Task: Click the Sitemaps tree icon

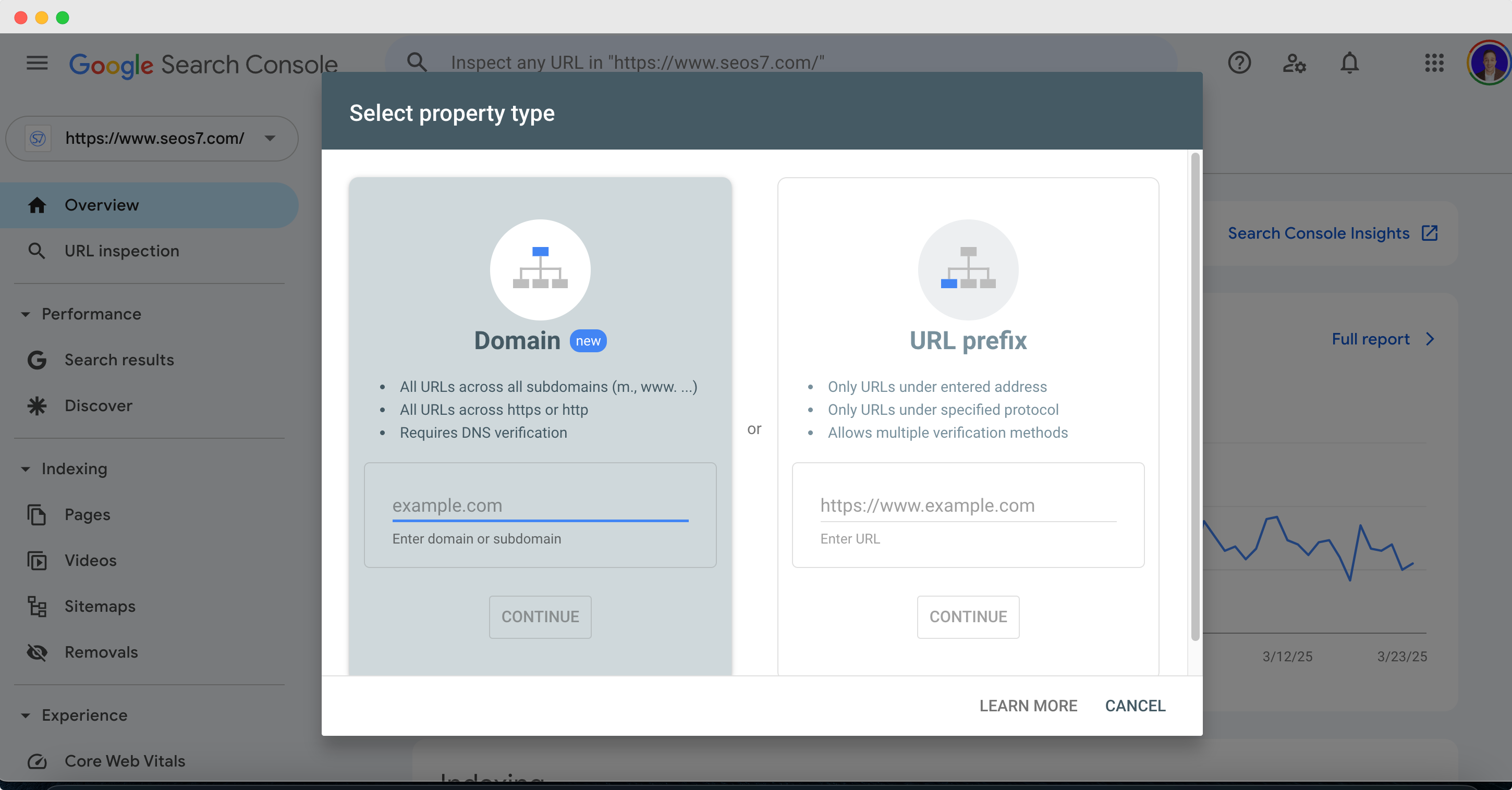Action: click(37, 607)
